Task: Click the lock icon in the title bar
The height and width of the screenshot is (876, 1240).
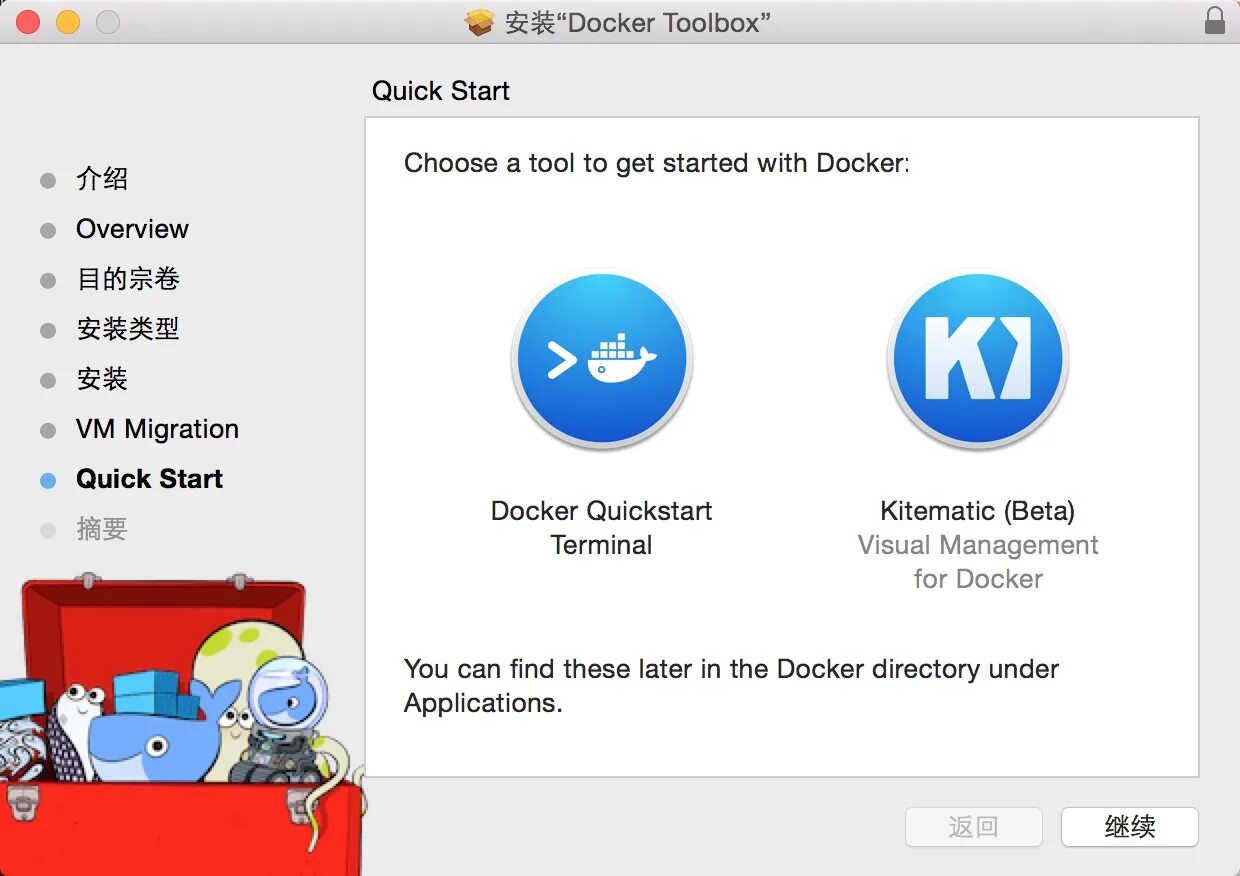Action: pos(1215,21)
